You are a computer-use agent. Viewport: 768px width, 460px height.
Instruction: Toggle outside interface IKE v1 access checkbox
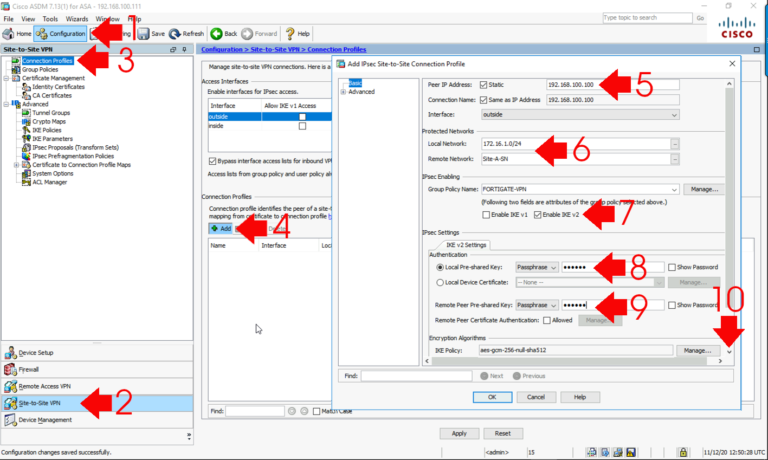coord(302,117)
